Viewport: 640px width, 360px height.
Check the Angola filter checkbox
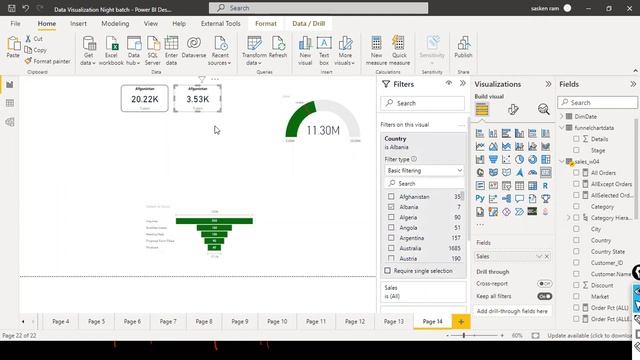point(391,227)
